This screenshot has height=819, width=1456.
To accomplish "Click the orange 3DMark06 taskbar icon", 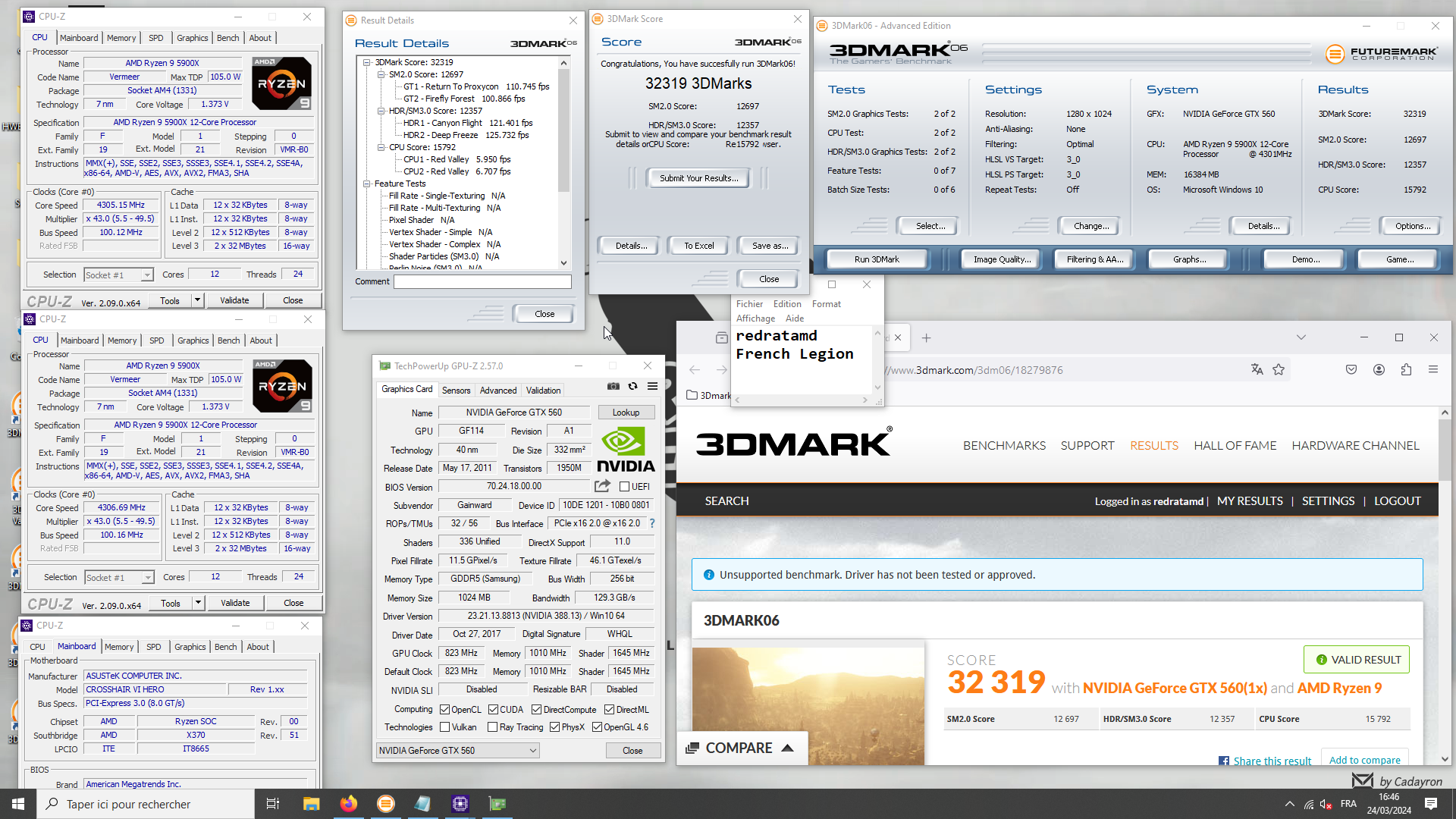I will point(386,804).
